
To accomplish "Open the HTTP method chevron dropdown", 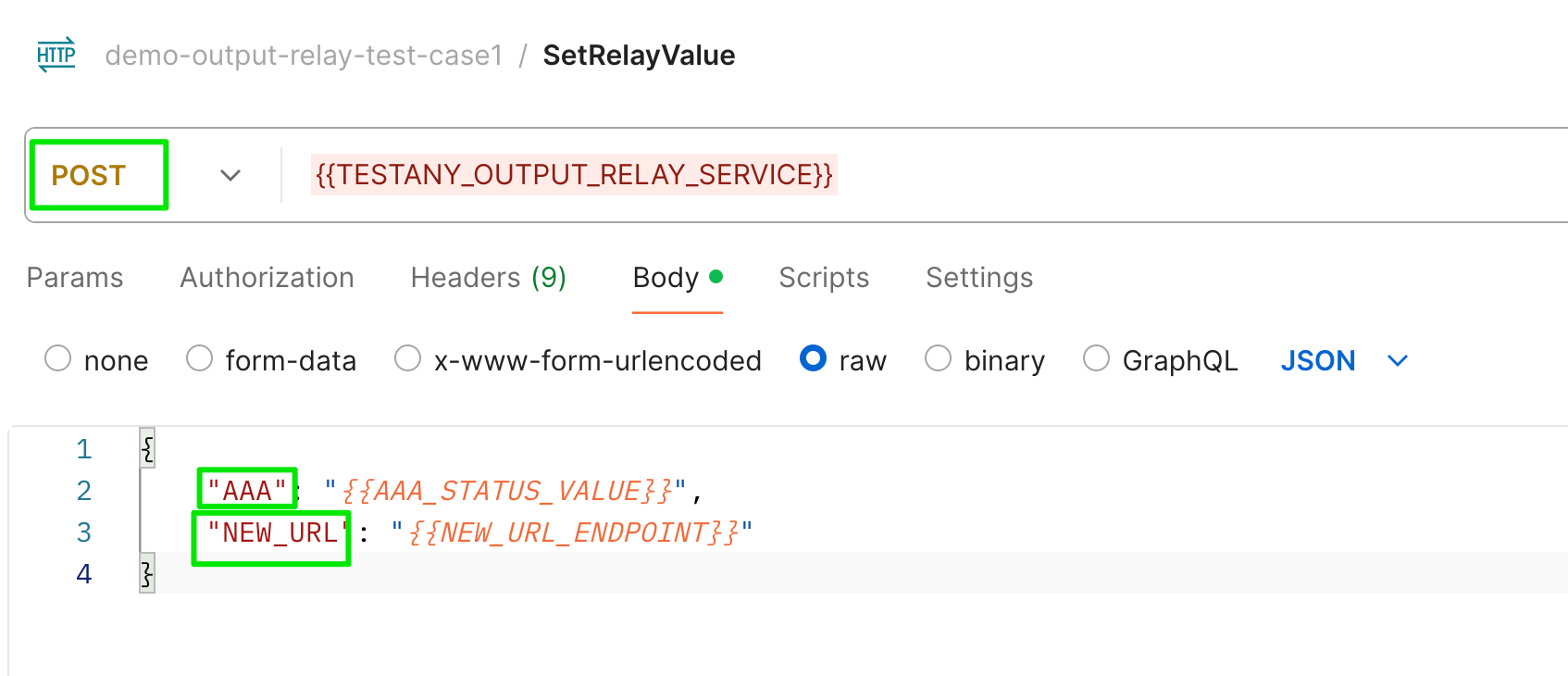I will tap(230, 175).
